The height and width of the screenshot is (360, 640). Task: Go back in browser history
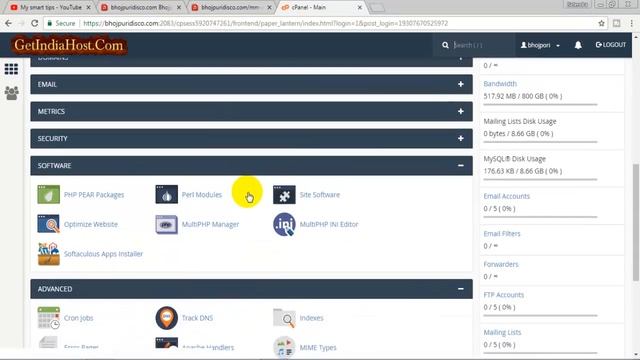tap(9, 23)
